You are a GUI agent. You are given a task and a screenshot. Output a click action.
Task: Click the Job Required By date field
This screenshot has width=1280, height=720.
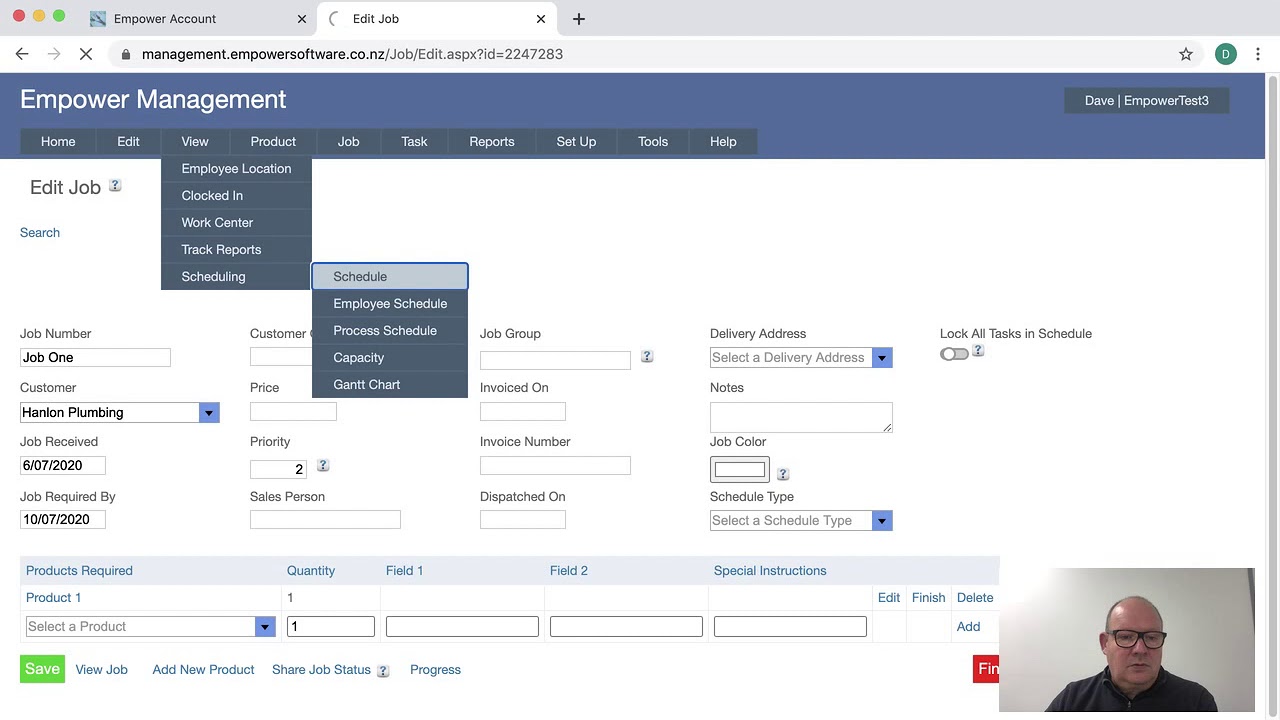(63, 519)
